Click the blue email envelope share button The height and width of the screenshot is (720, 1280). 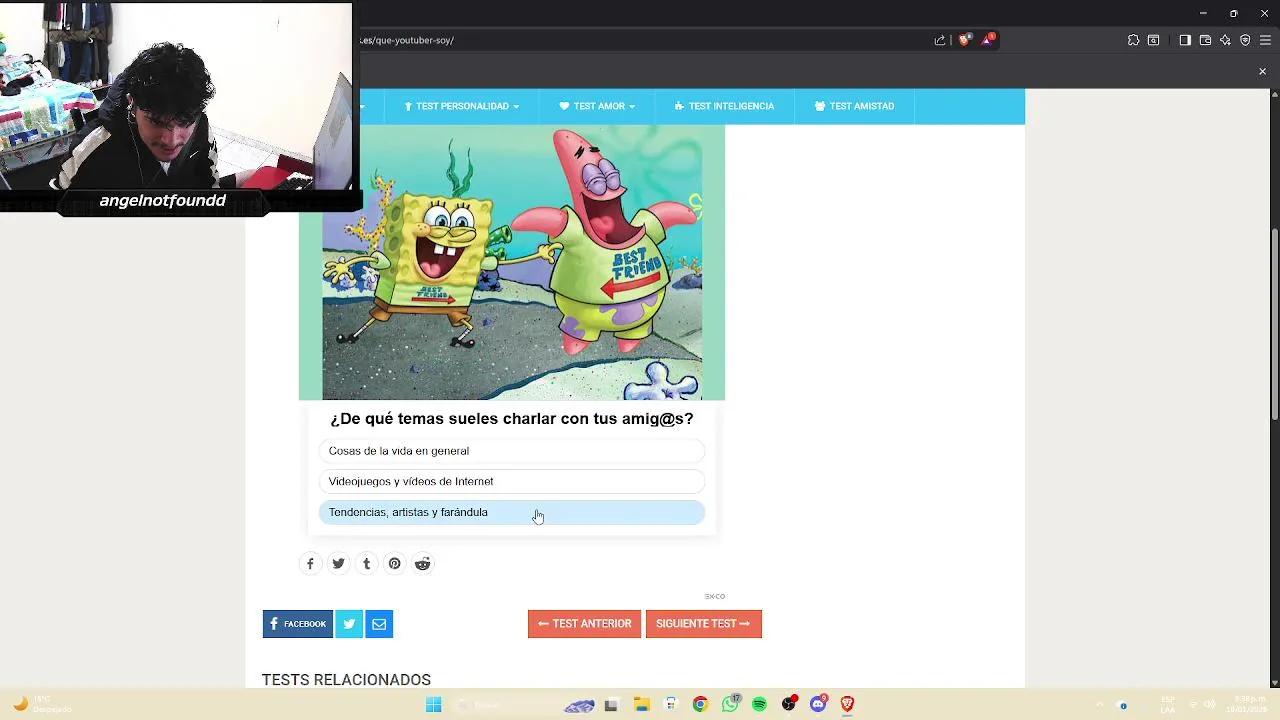click(379, 624)
